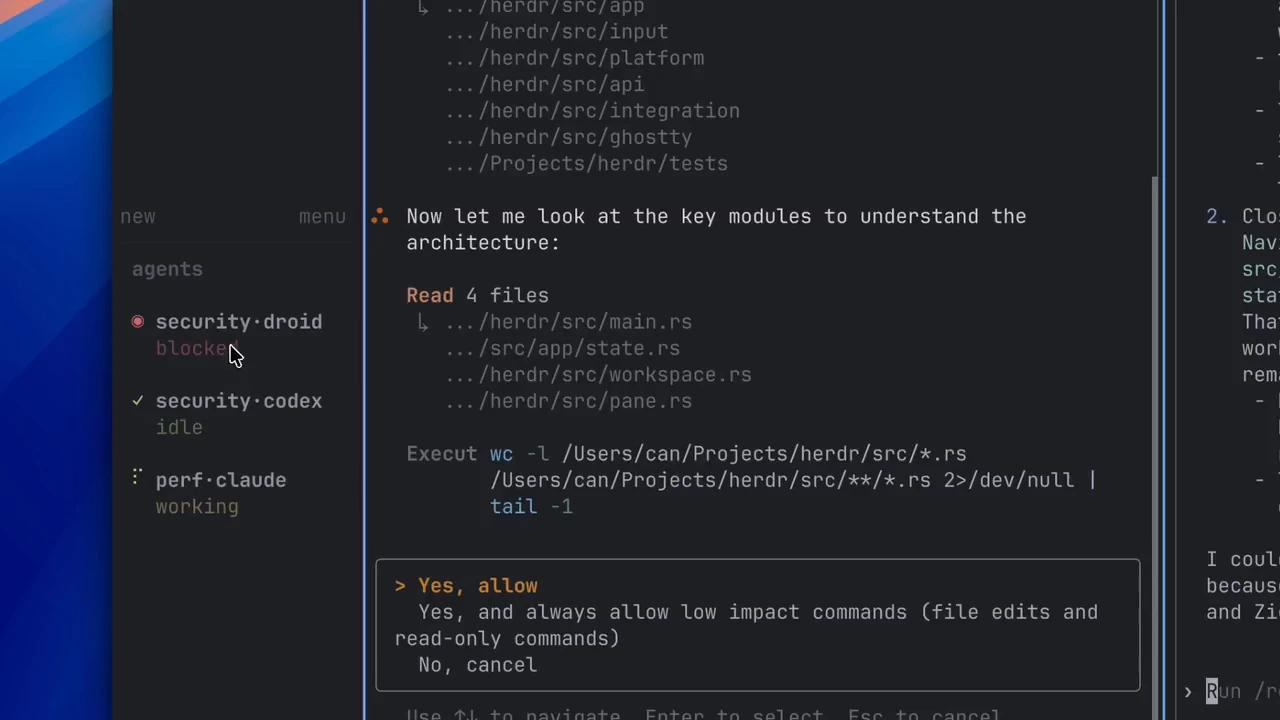Click the path .../src/app/state.rs
This screenshot has height=720, width=1280.
[x=562, y=348]
